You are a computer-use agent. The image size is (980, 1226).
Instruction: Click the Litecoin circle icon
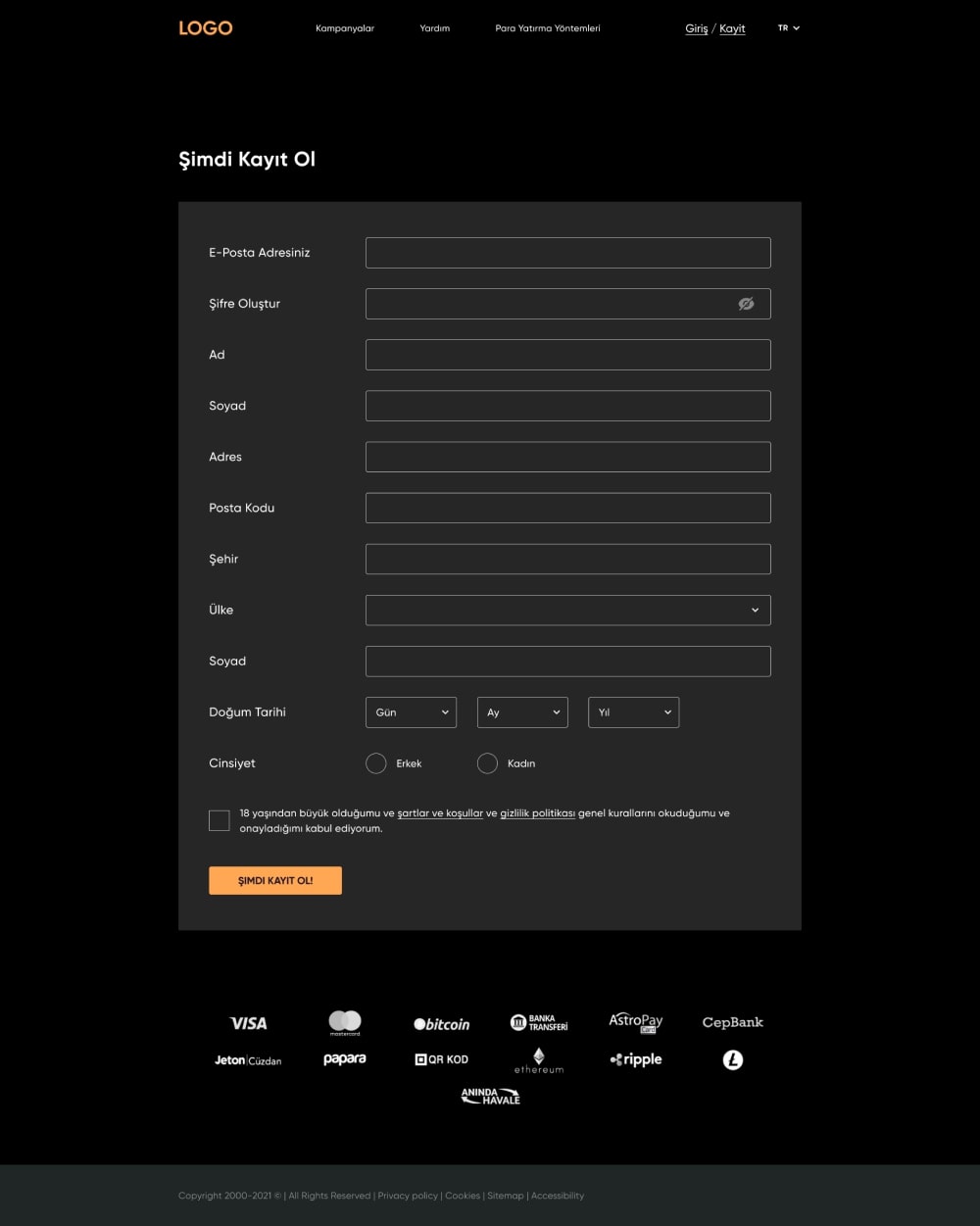coord(733,1059)
